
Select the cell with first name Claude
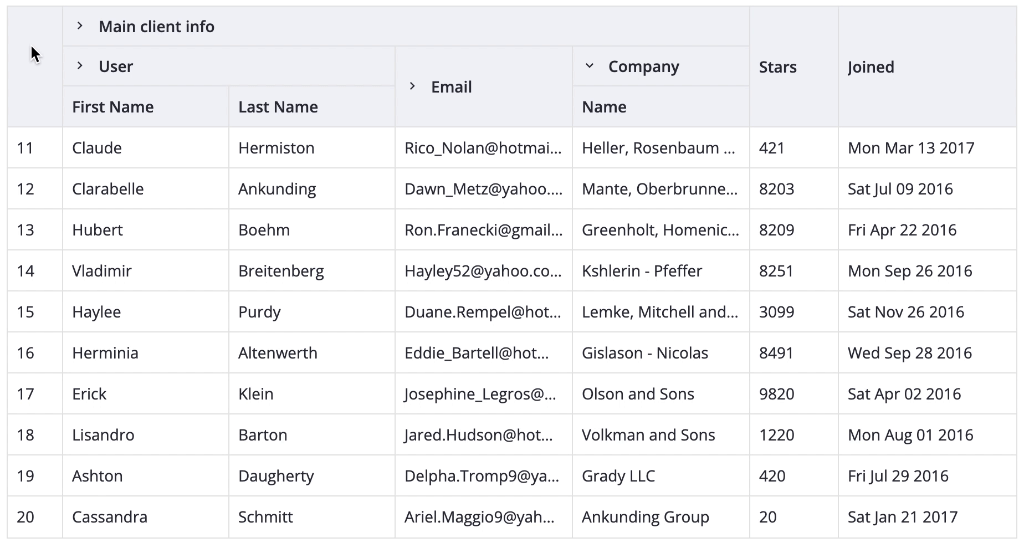click(x=146, y=148)
